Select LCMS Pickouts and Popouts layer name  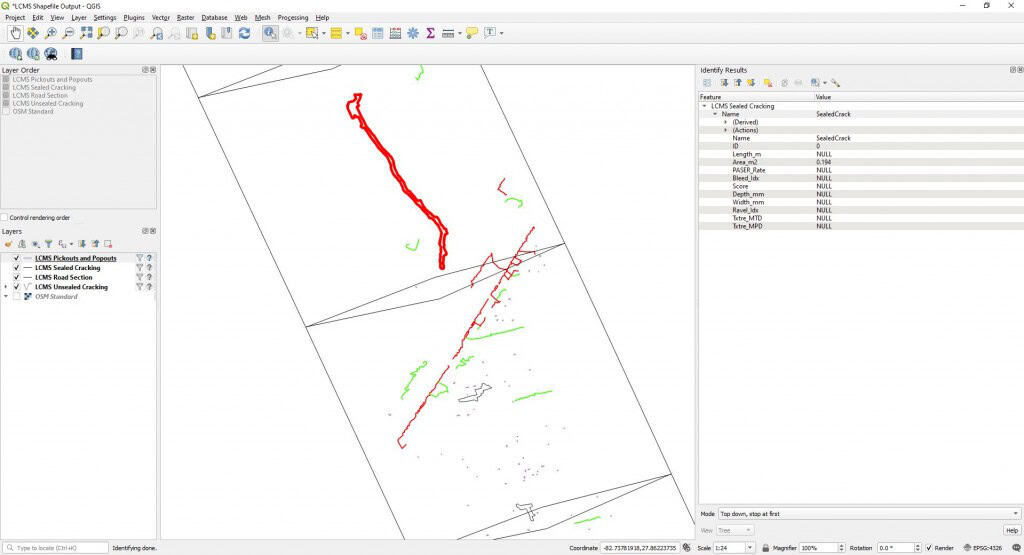pos(76,258)
